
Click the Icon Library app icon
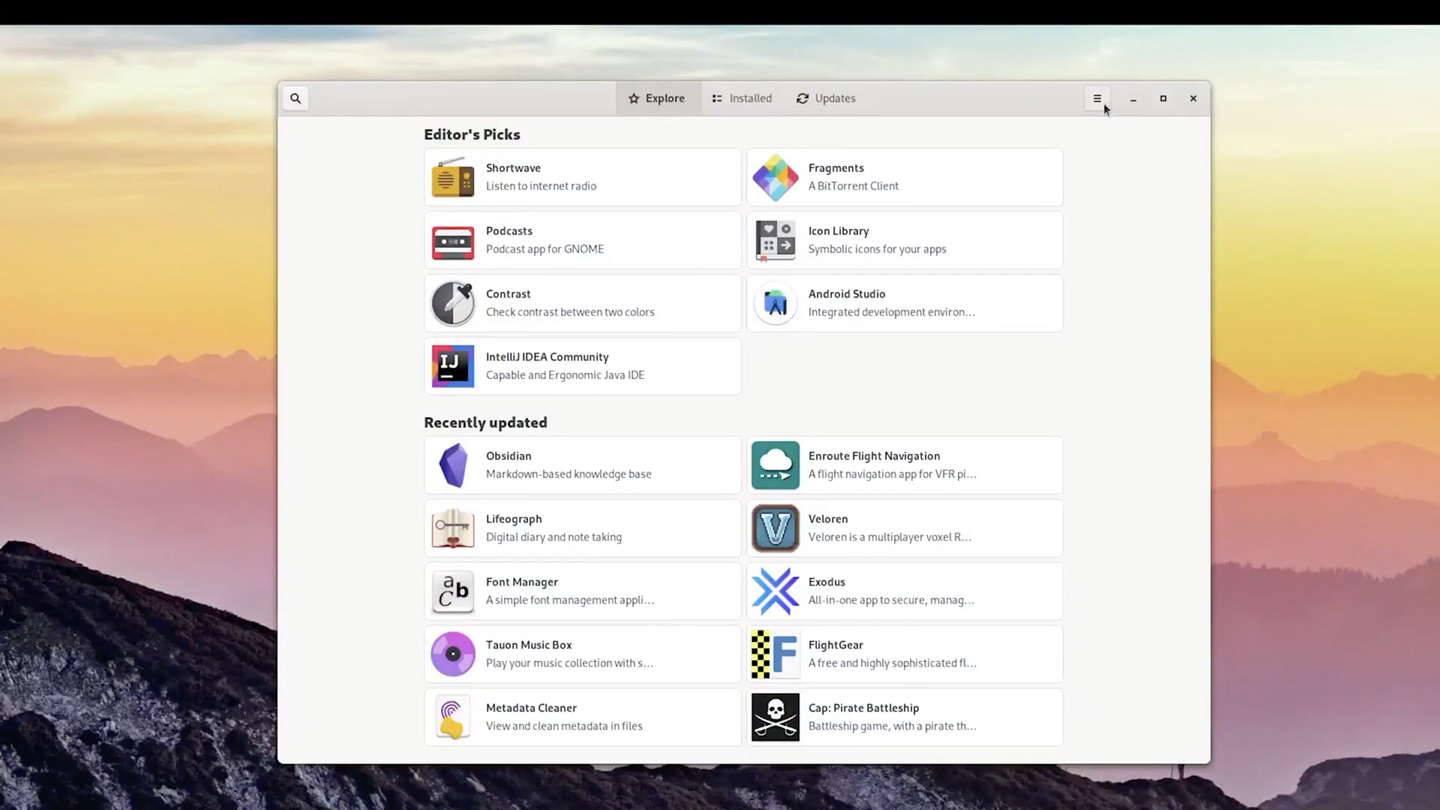point(775,240)
